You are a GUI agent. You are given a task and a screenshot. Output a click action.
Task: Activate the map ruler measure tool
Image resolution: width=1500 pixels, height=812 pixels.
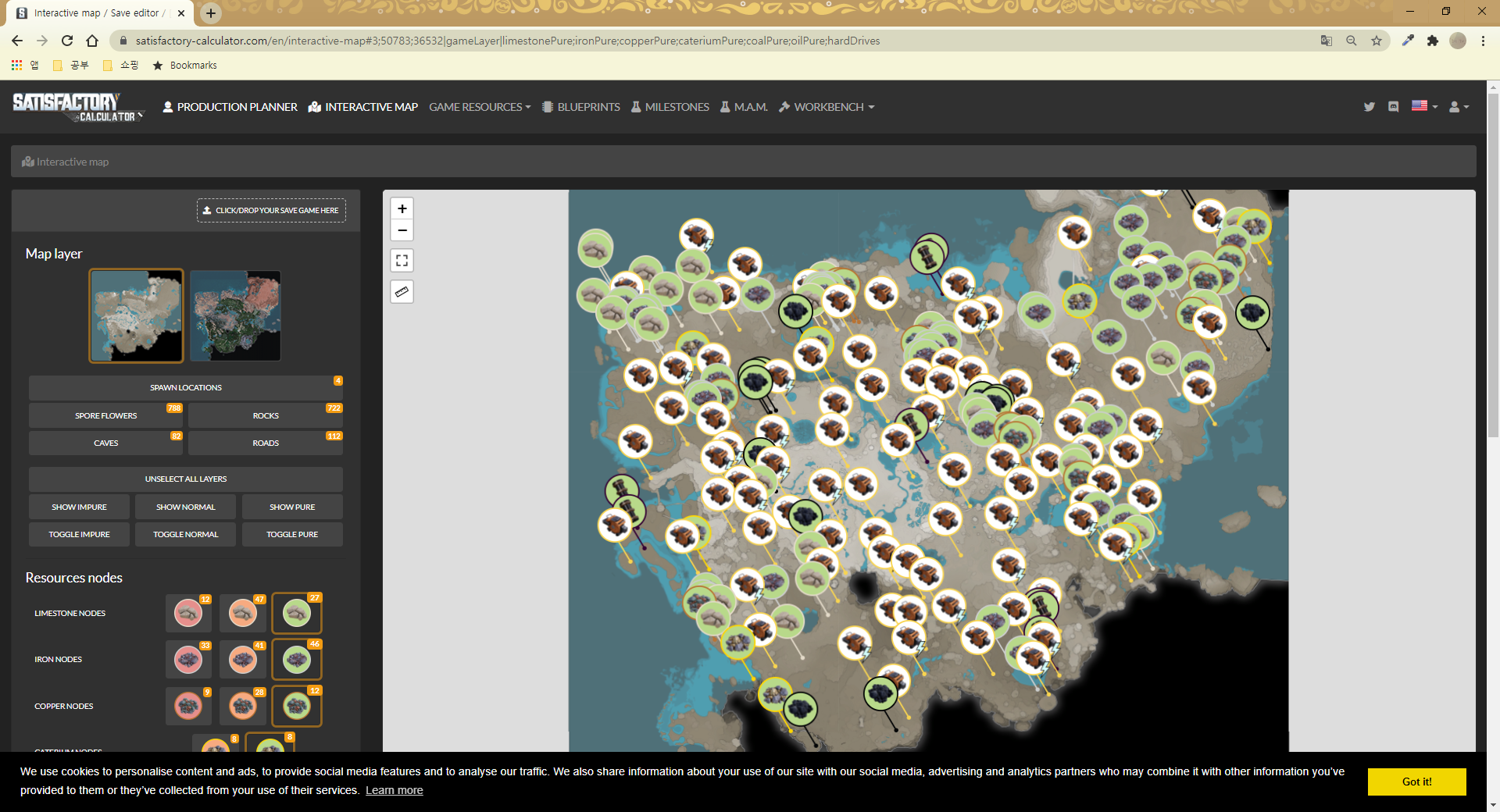coord(402,291)
